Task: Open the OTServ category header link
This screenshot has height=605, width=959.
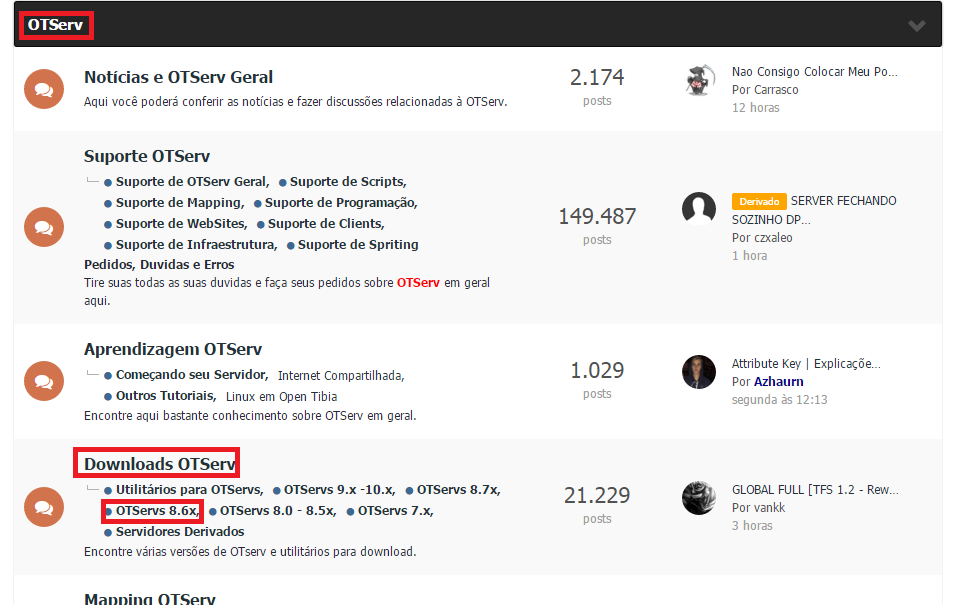Action: pyautogui.click(x=56, y=25)
